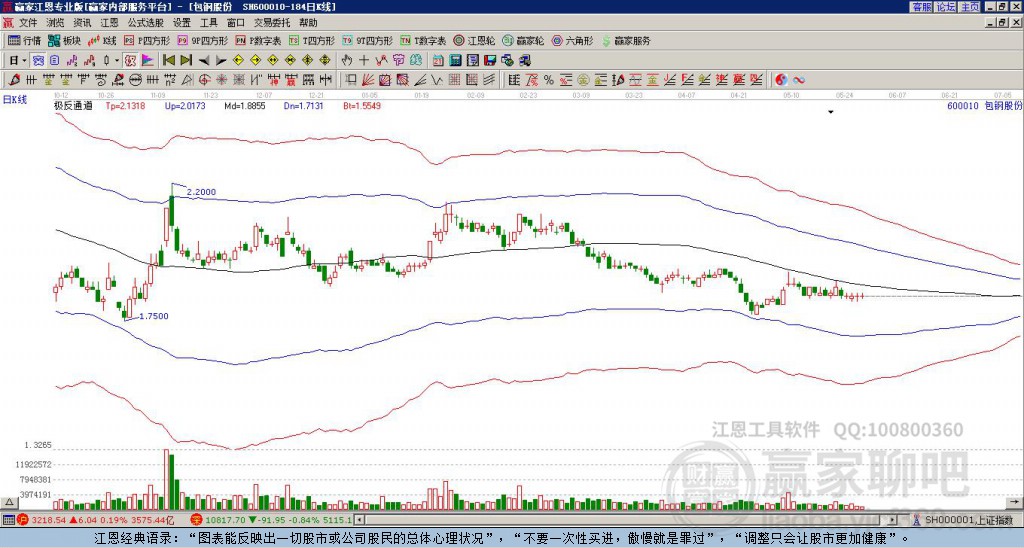
Task: Click the green jump-to-first bar icon
Action: pos(168,61)
